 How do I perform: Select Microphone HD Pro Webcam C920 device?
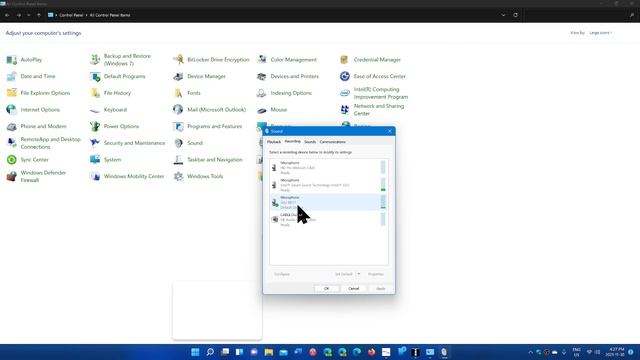point(329,168)
